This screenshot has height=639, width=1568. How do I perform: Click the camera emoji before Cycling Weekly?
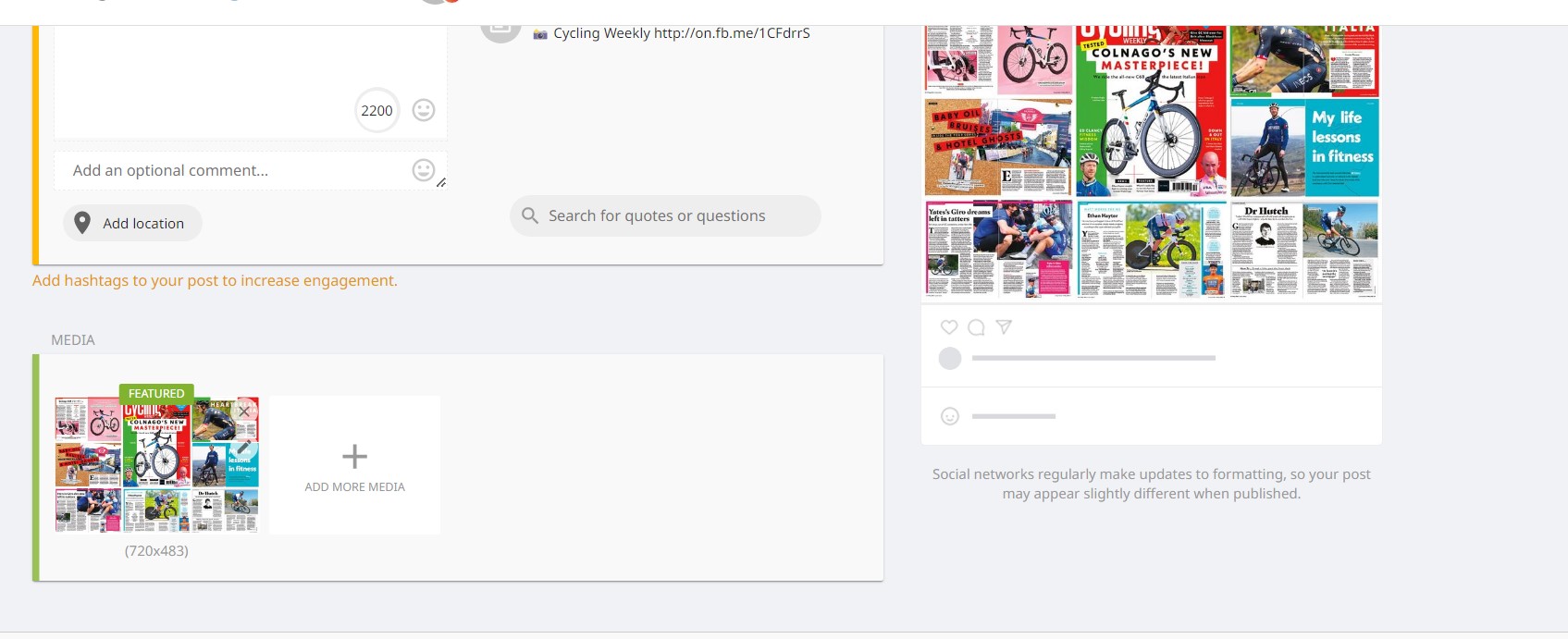[541, 34]
